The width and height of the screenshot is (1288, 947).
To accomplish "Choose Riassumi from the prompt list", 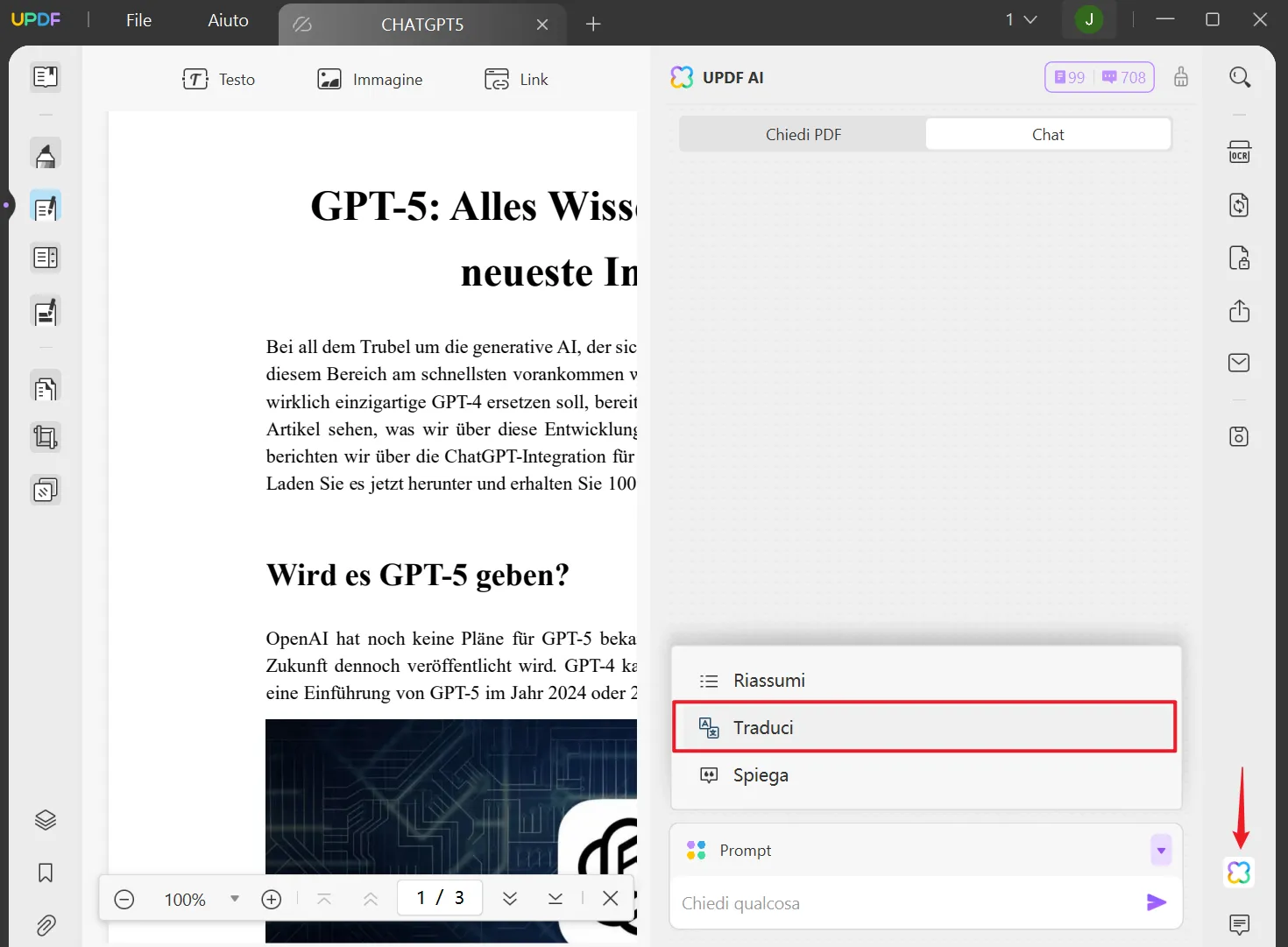I will 926,681.
